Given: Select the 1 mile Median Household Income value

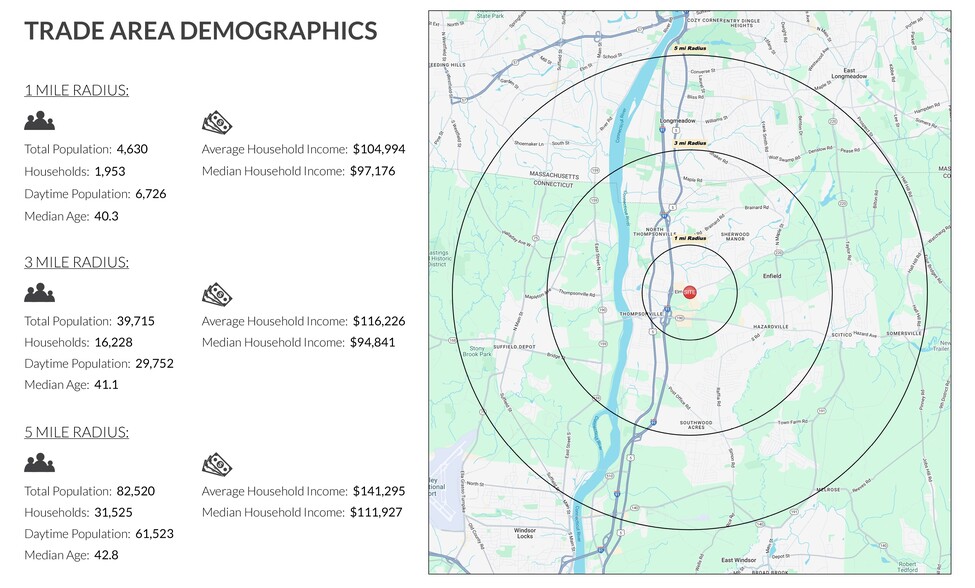Looking at the screenshot, I should pos(373,171).
